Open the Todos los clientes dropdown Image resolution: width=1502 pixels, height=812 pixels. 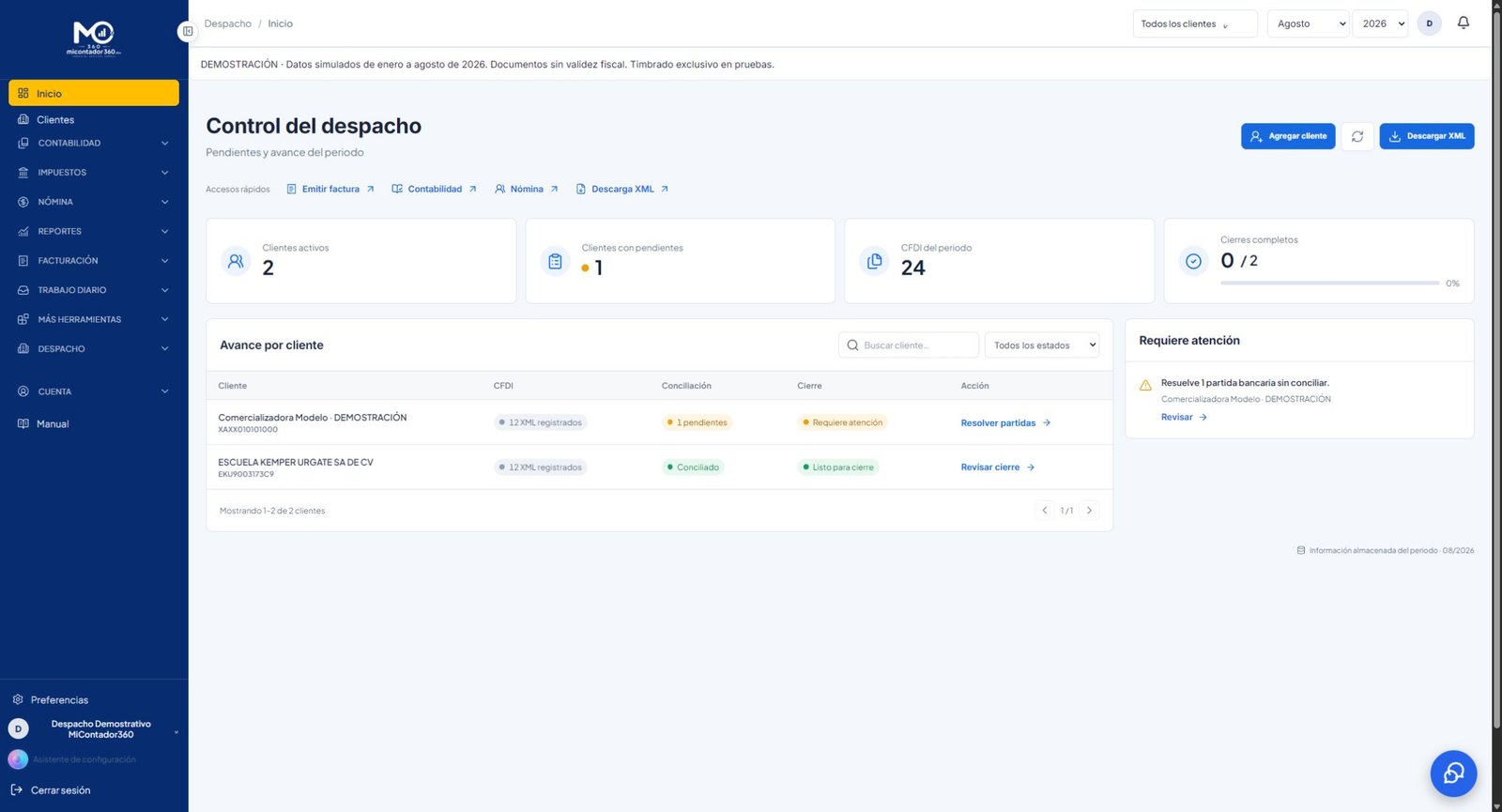pyautogui.click(x=1195, y=23)
